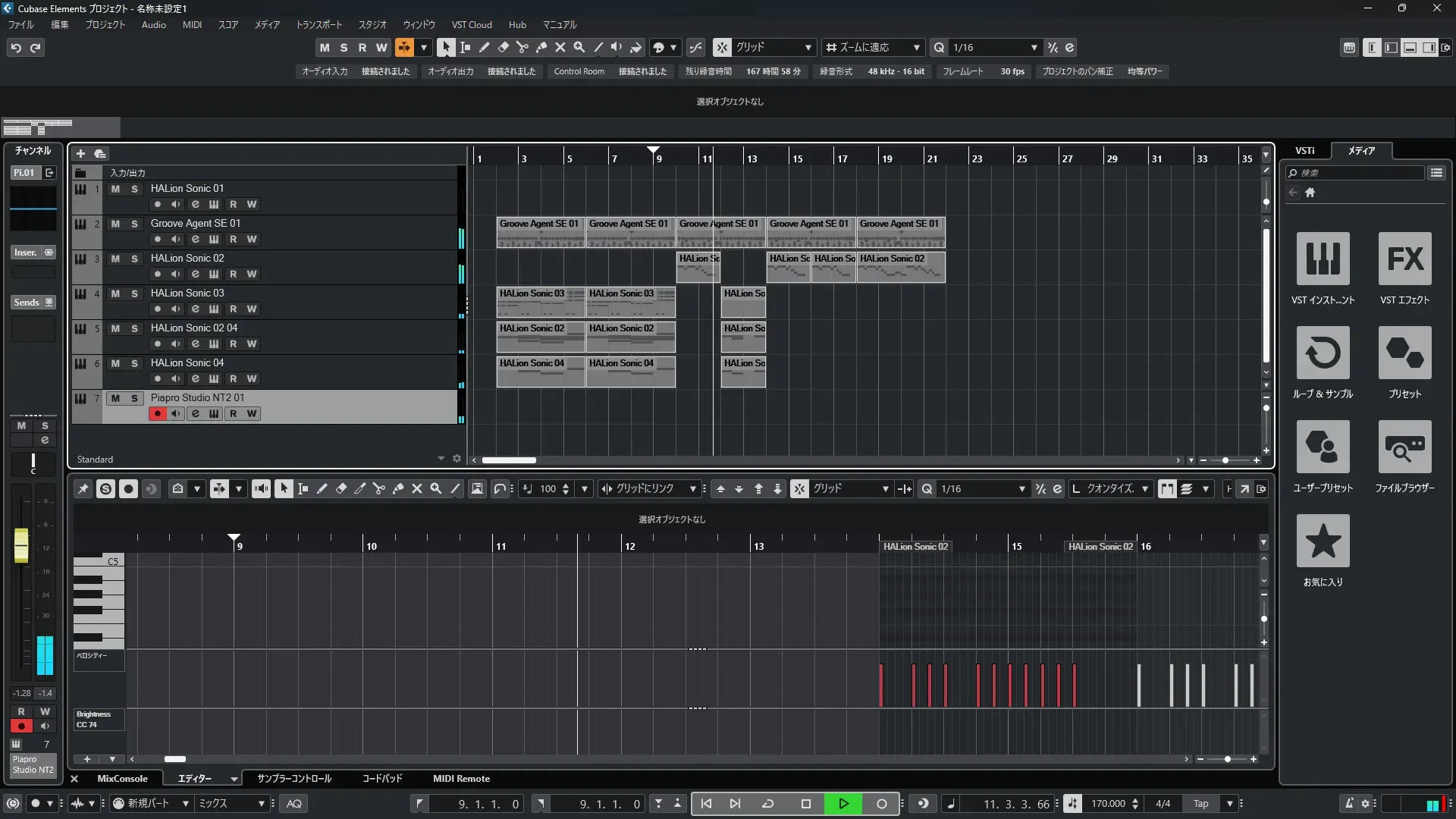Switch to the MixConsole tab

tap(122, 779)
